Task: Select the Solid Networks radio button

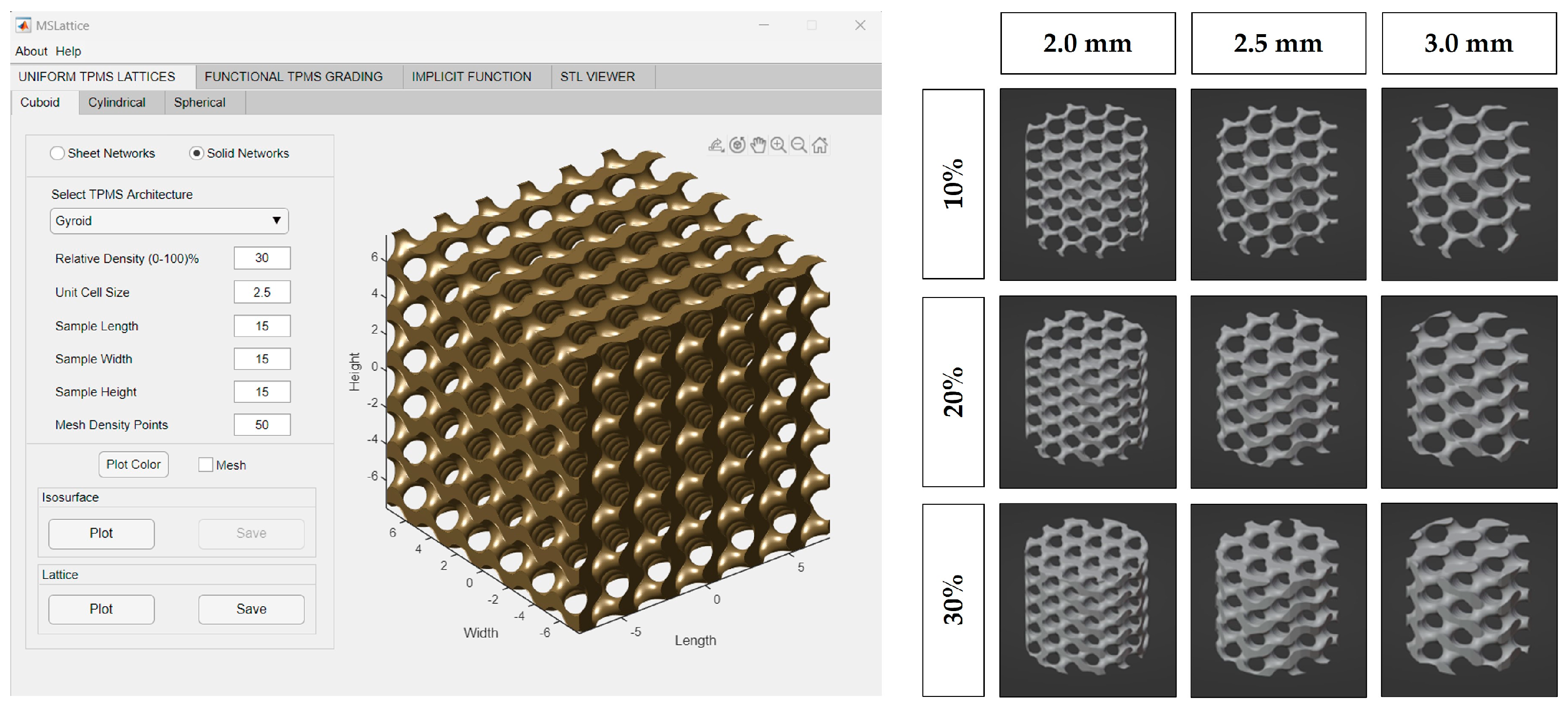Action: (196, 153)
